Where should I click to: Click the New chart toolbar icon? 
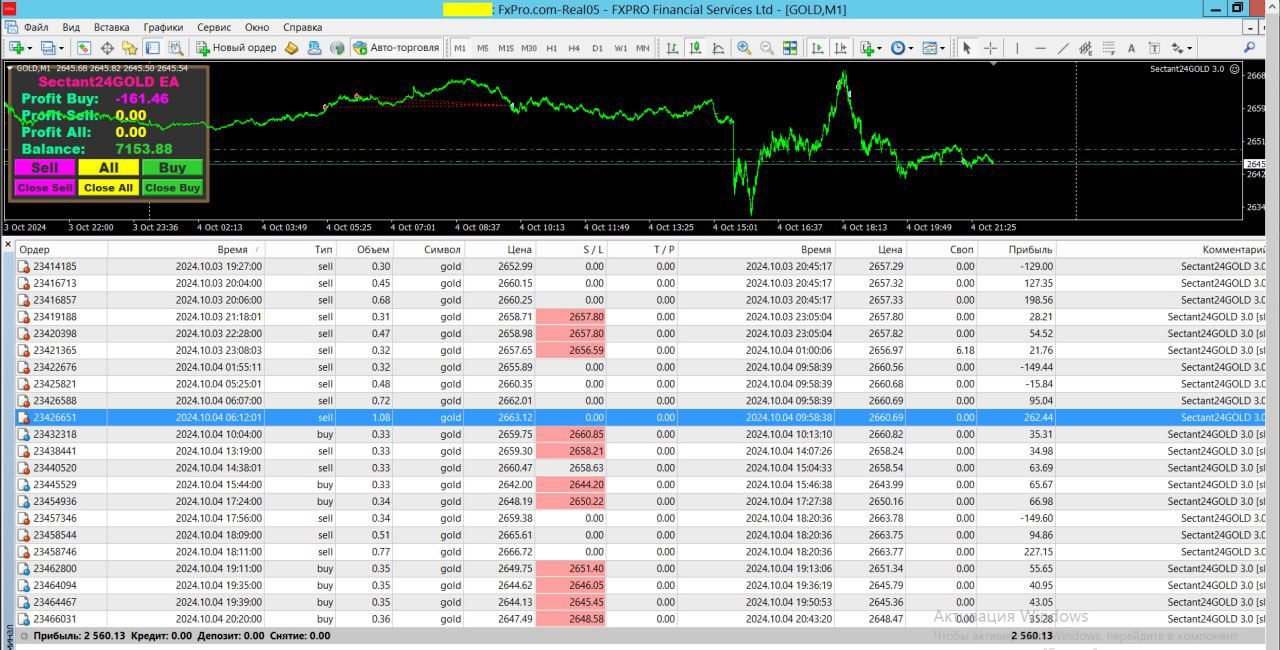pos(16,48)
